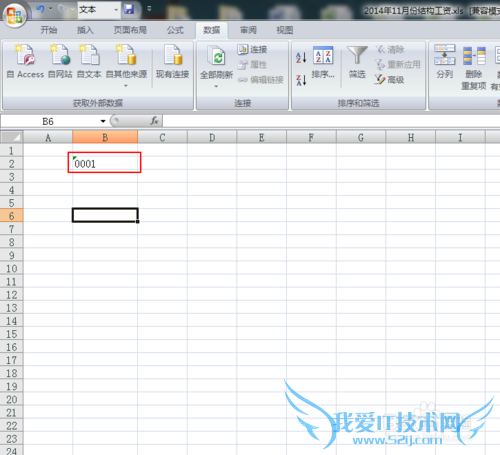Viewport: 500px width, 455px height.
Task: Click the Select All corner button
Action: pos(12,137)
